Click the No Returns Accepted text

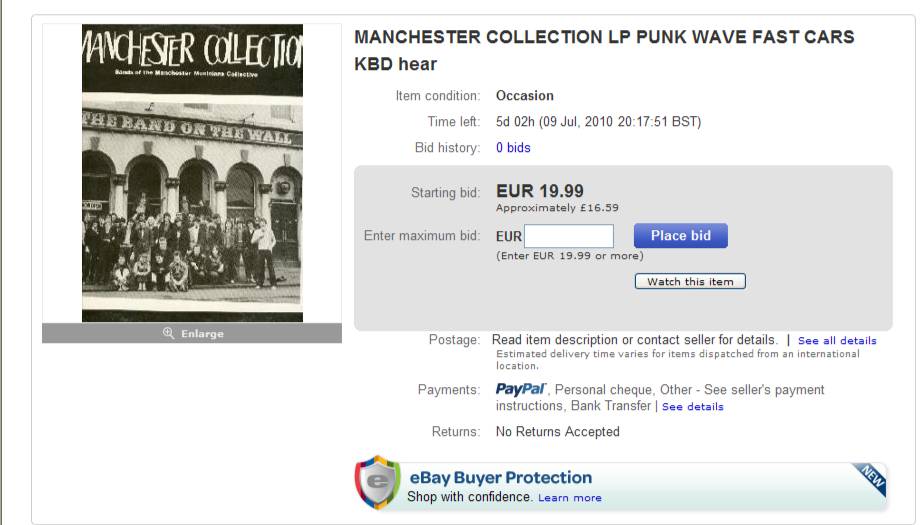pyautogui.click(x=557, y=432)
